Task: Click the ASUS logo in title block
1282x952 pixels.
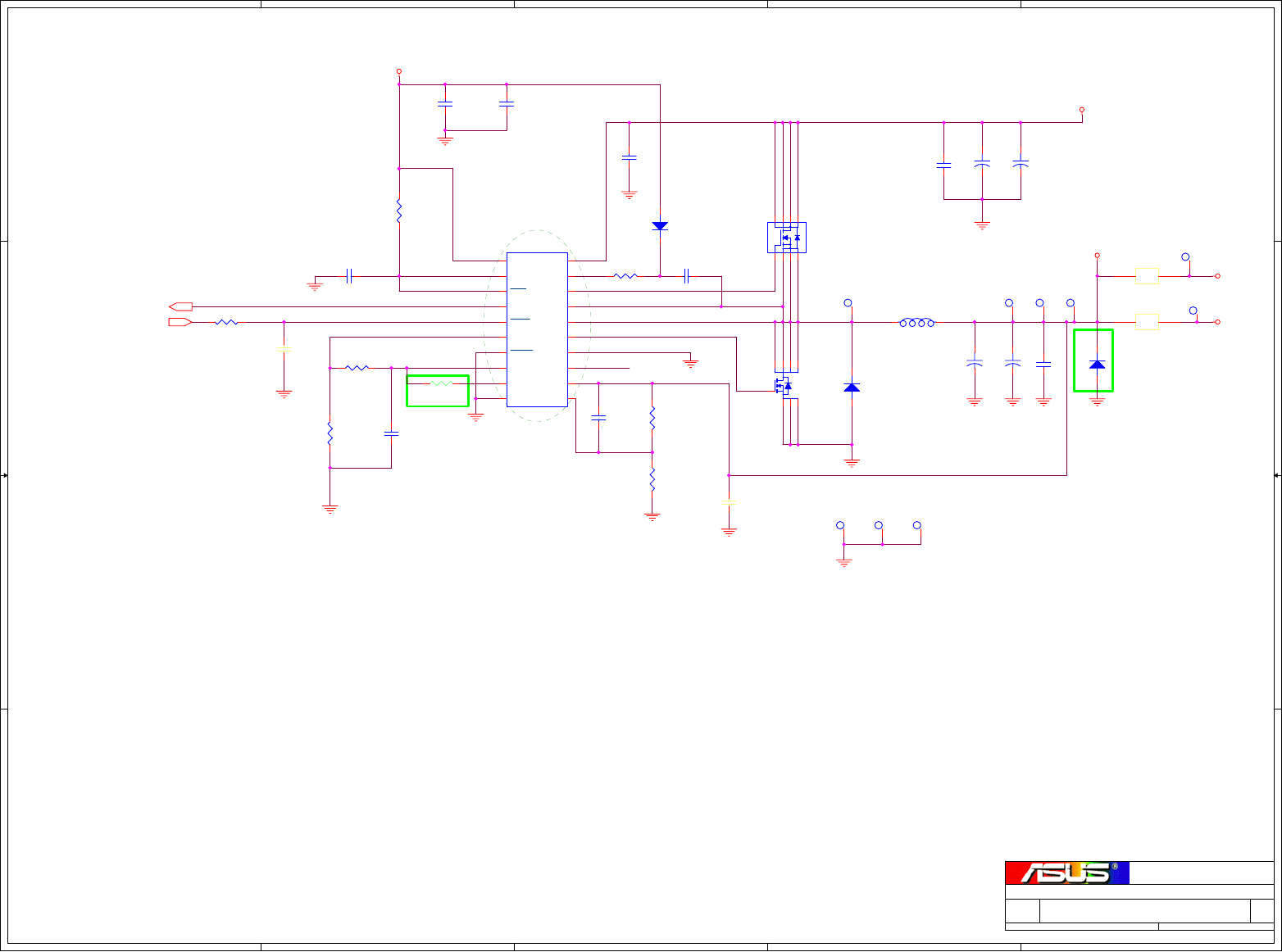Action: (1067, 873)
